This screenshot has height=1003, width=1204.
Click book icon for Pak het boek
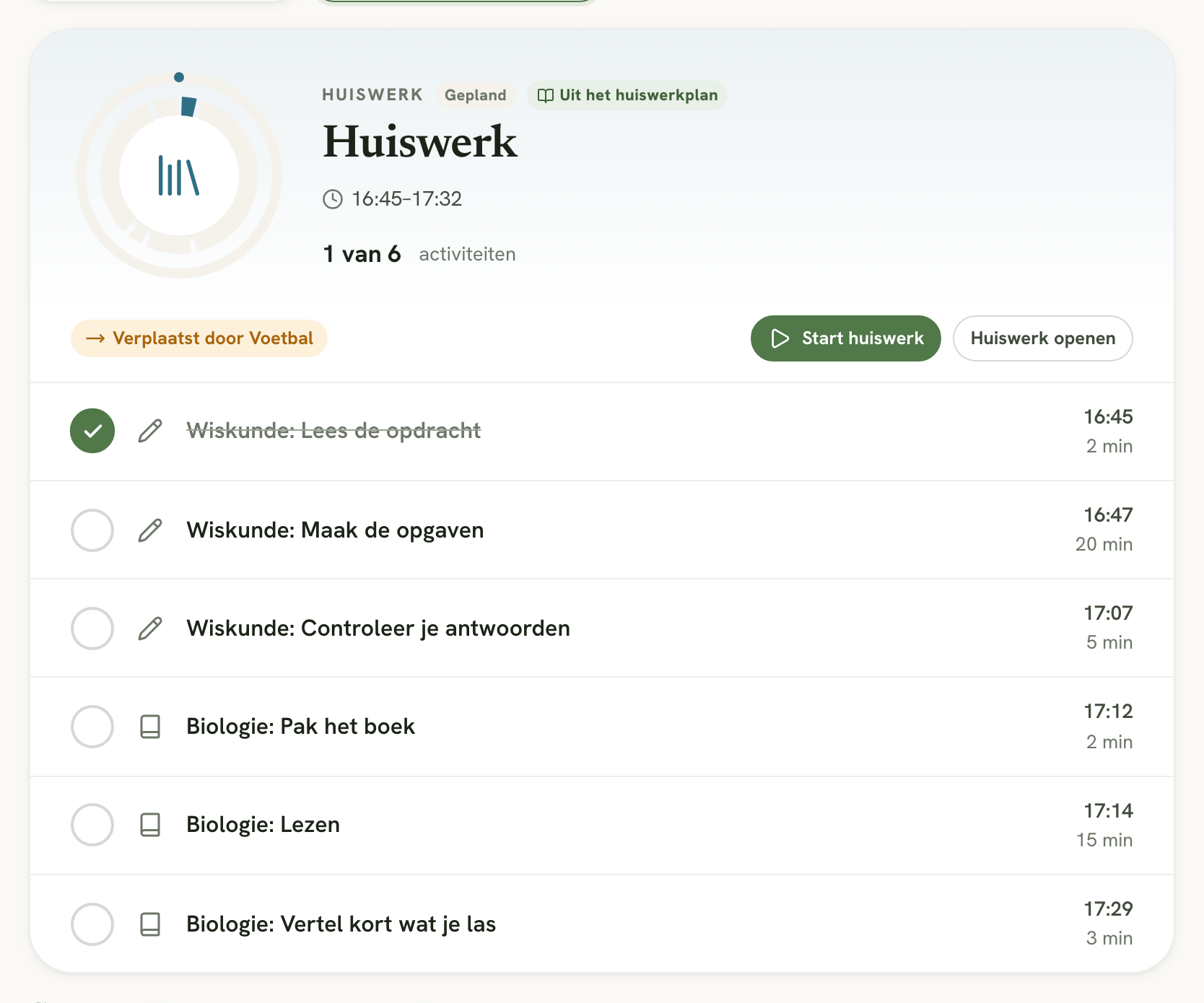[x=150, y=727]
